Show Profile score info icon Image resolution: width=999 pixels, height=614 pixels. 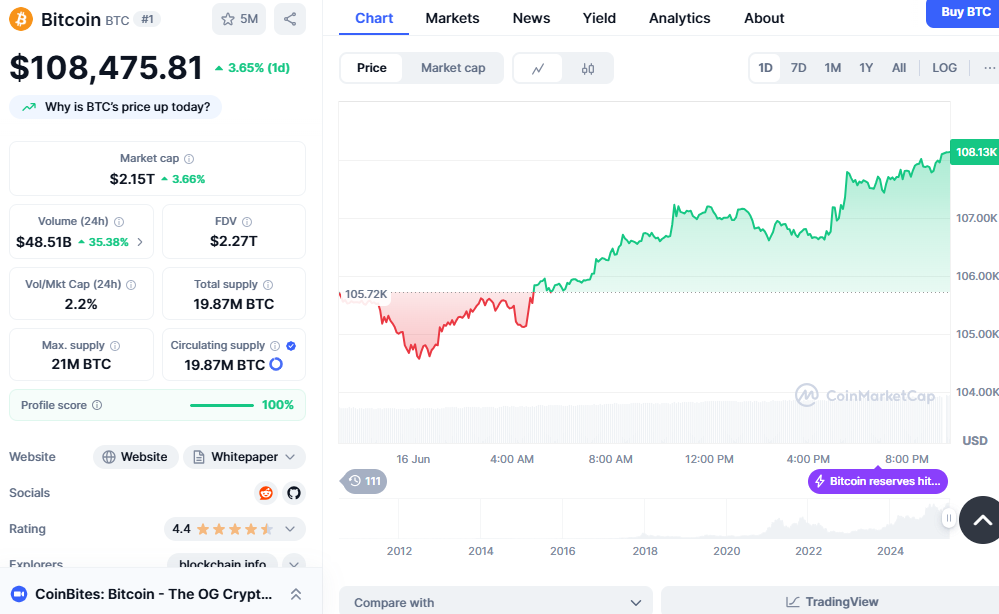(x=97, y=405)
